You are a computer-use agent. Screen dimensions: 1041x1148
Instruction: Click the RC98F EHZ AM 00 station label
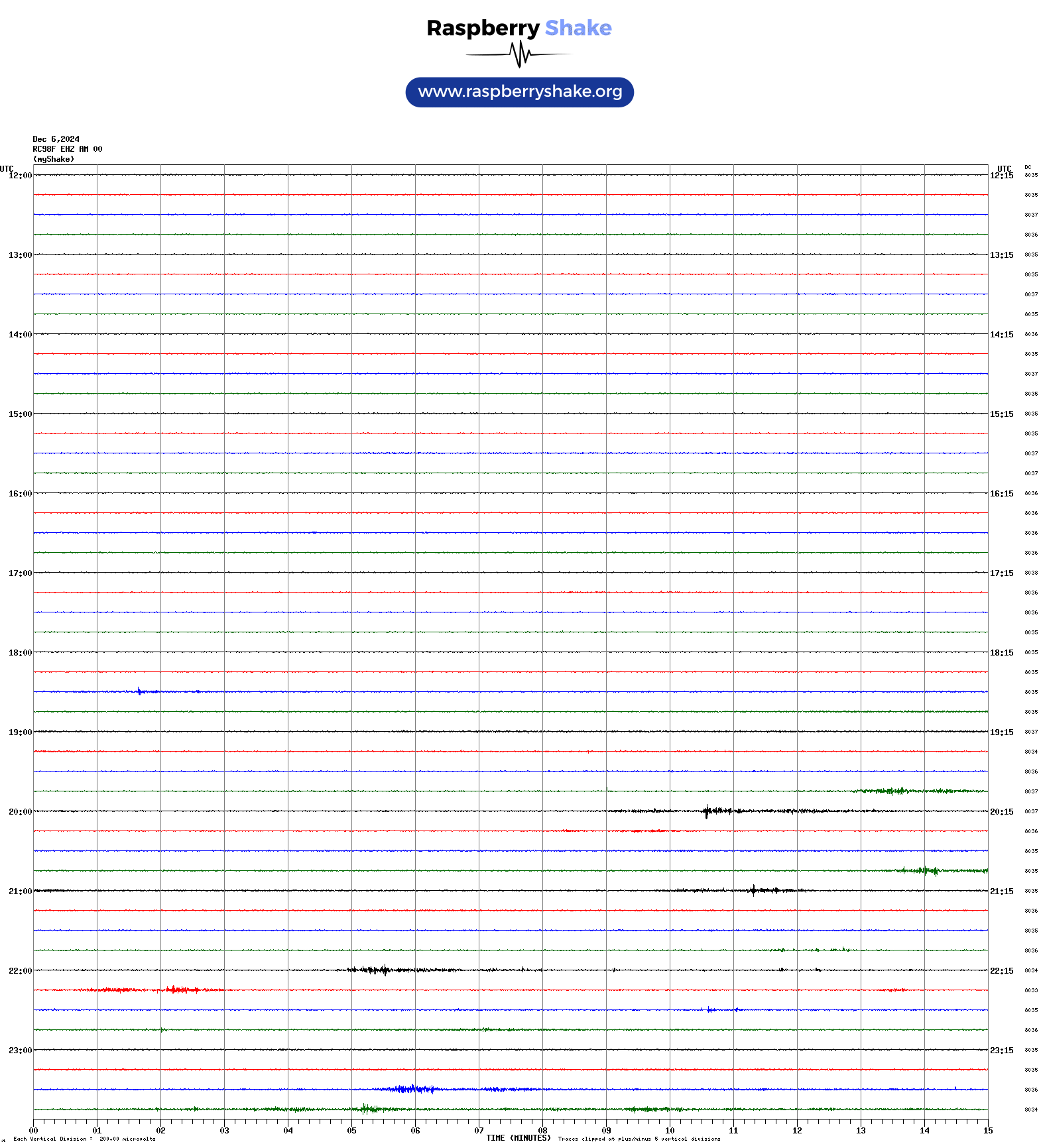coord(68,149)
